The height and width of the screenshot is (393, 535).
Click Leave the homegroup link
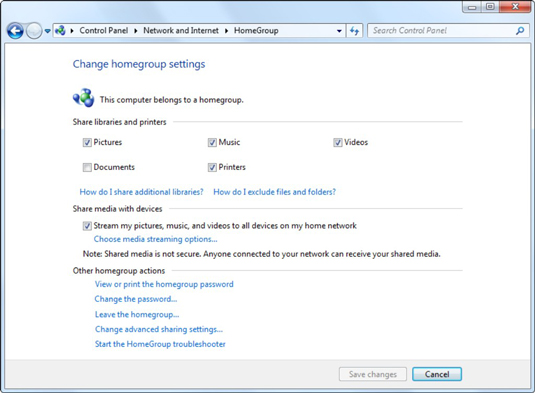(x=137, y=314)
